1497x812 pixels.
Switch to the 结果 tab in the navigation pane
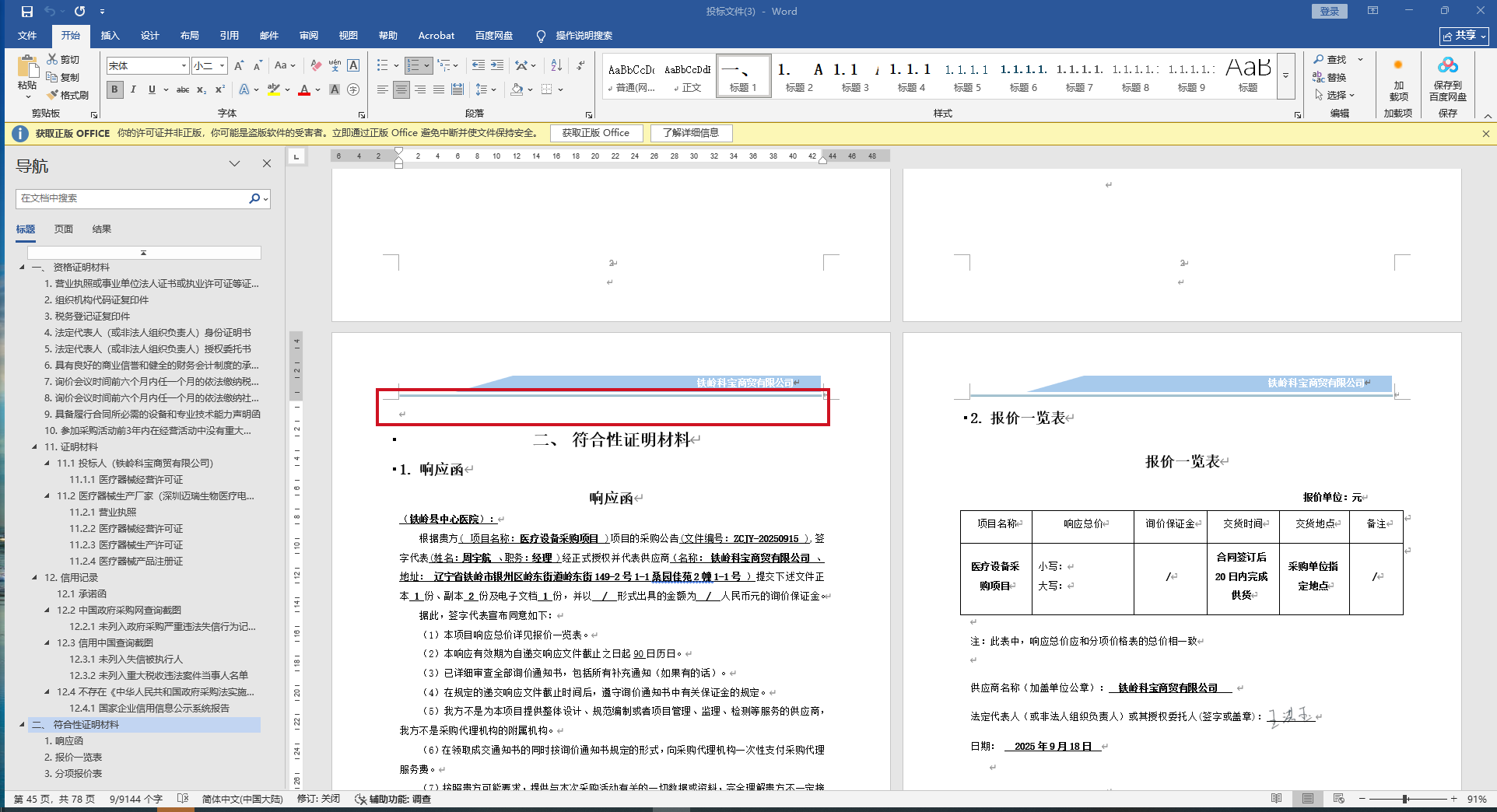click(x=102, y=229)
